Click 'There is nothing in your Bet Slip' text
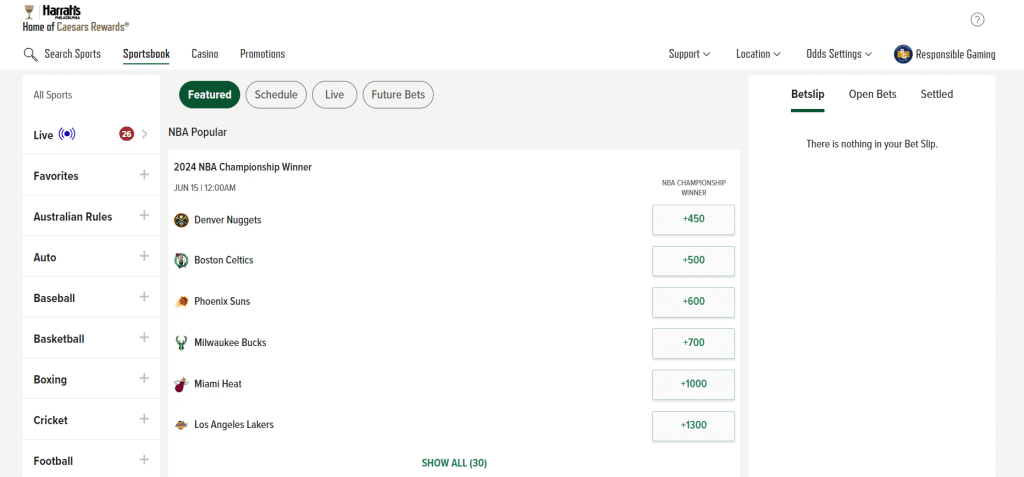The width and height of the screenshot is (1024, 477). 872,144
